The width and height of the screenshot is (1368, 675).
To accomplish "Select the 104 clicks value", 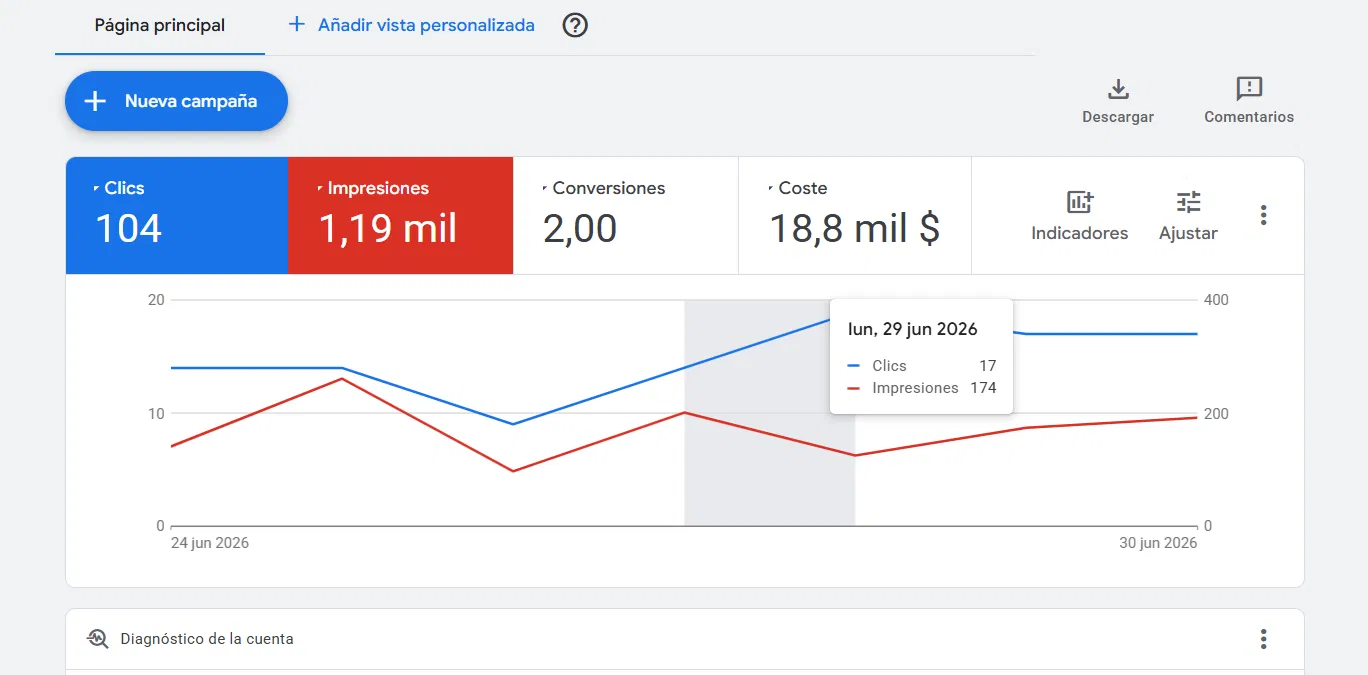I will (129, 229).
